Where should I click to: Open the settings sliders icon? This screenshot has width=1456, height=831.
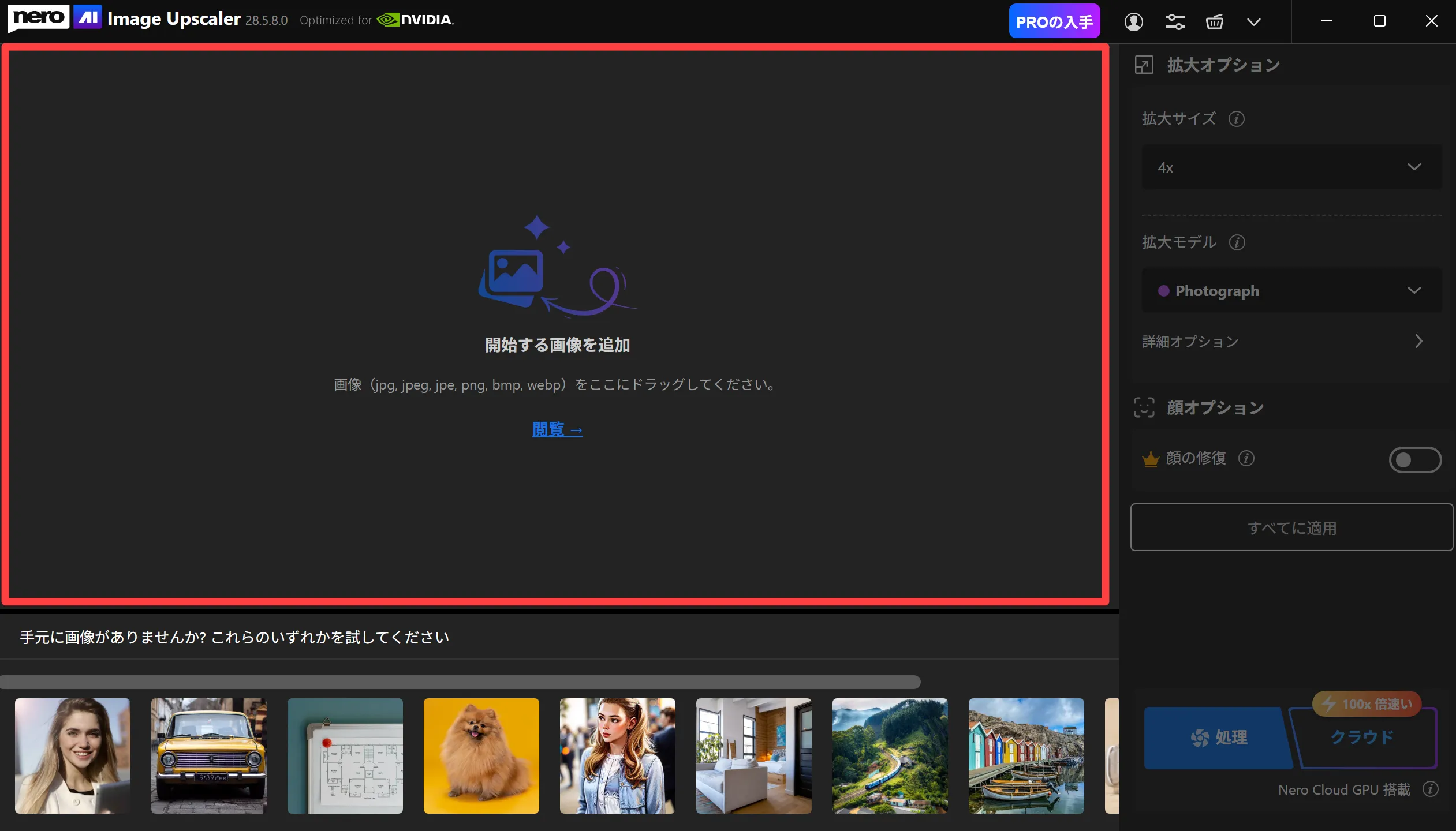coord(1175,22)
